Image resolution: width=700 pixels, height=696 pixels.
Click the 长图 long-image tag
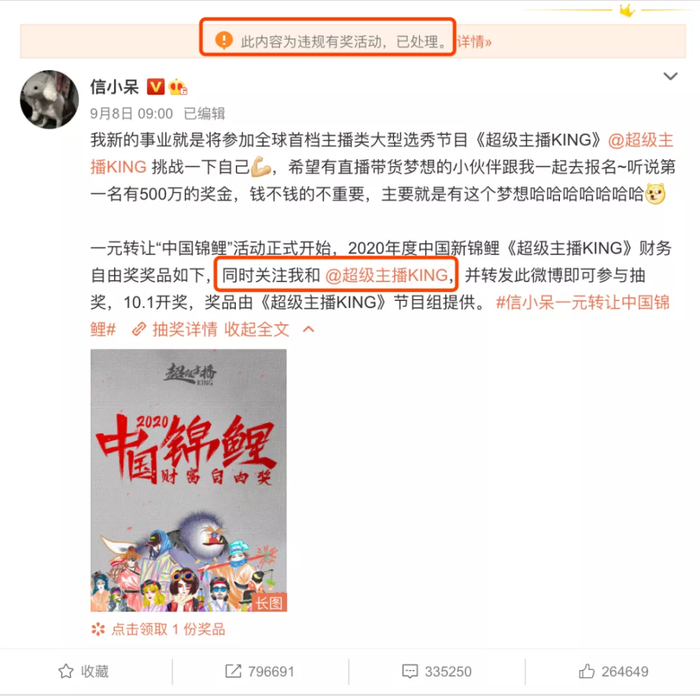pos(269,603)
